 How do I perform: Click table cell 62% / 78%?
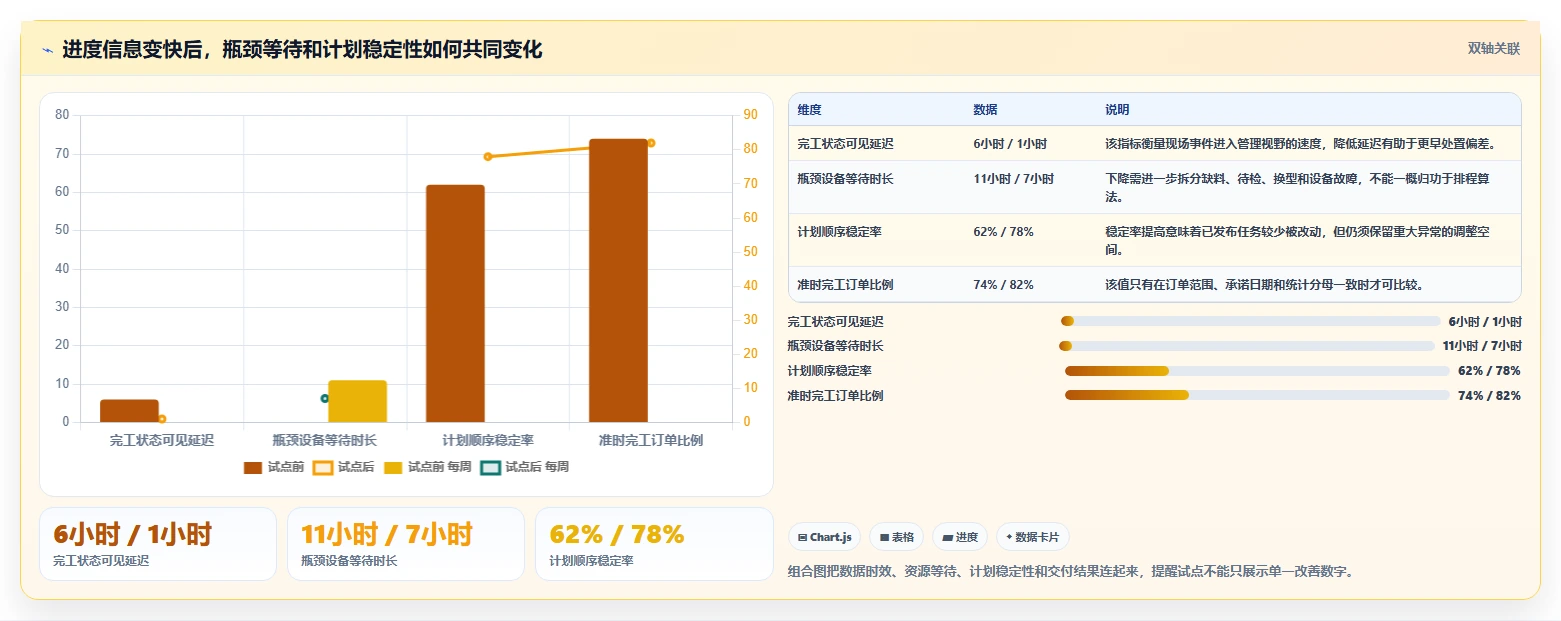pos(1003,232)
